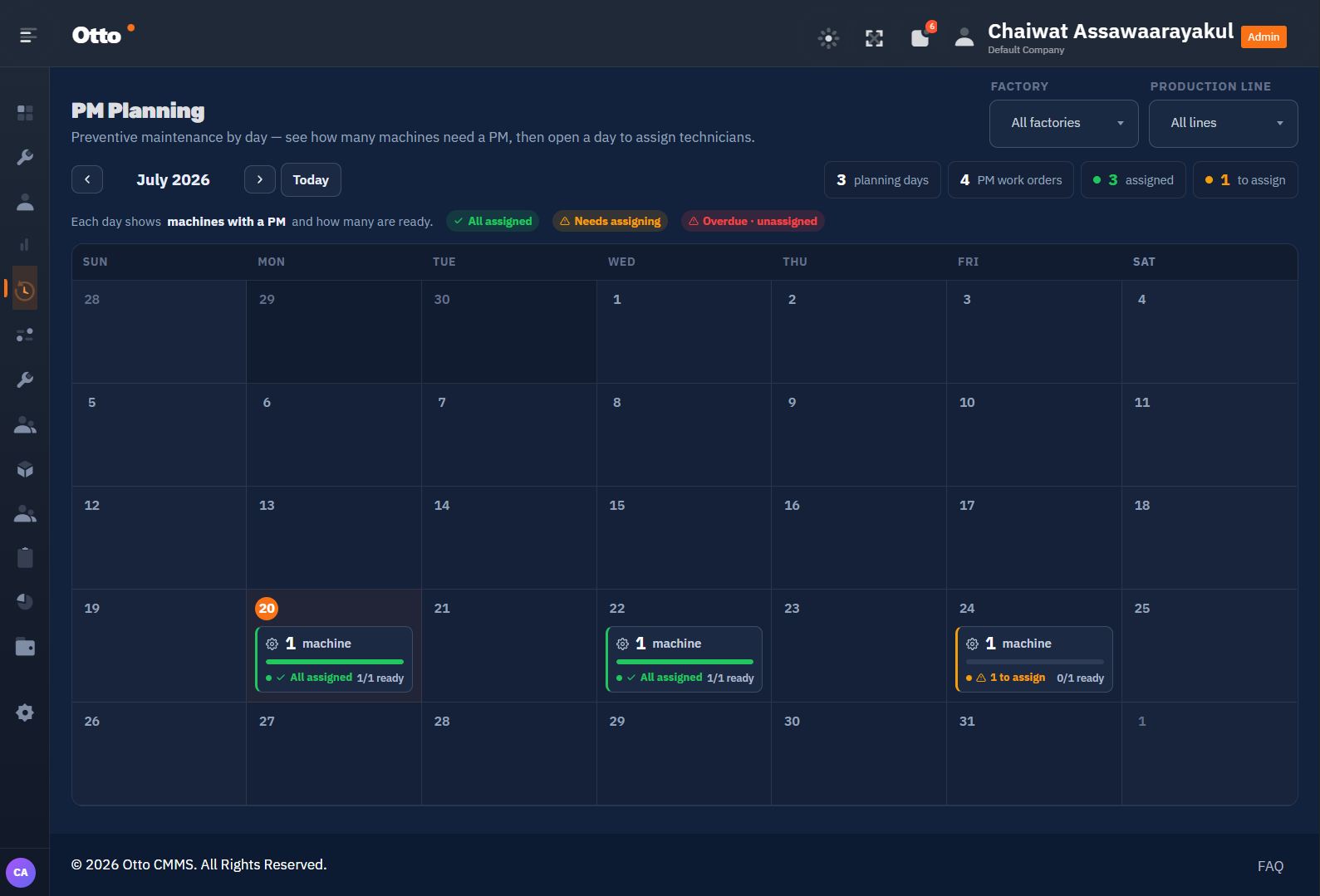
Task: Open the people group icon below the cube
Action: [x=25, y=514]
